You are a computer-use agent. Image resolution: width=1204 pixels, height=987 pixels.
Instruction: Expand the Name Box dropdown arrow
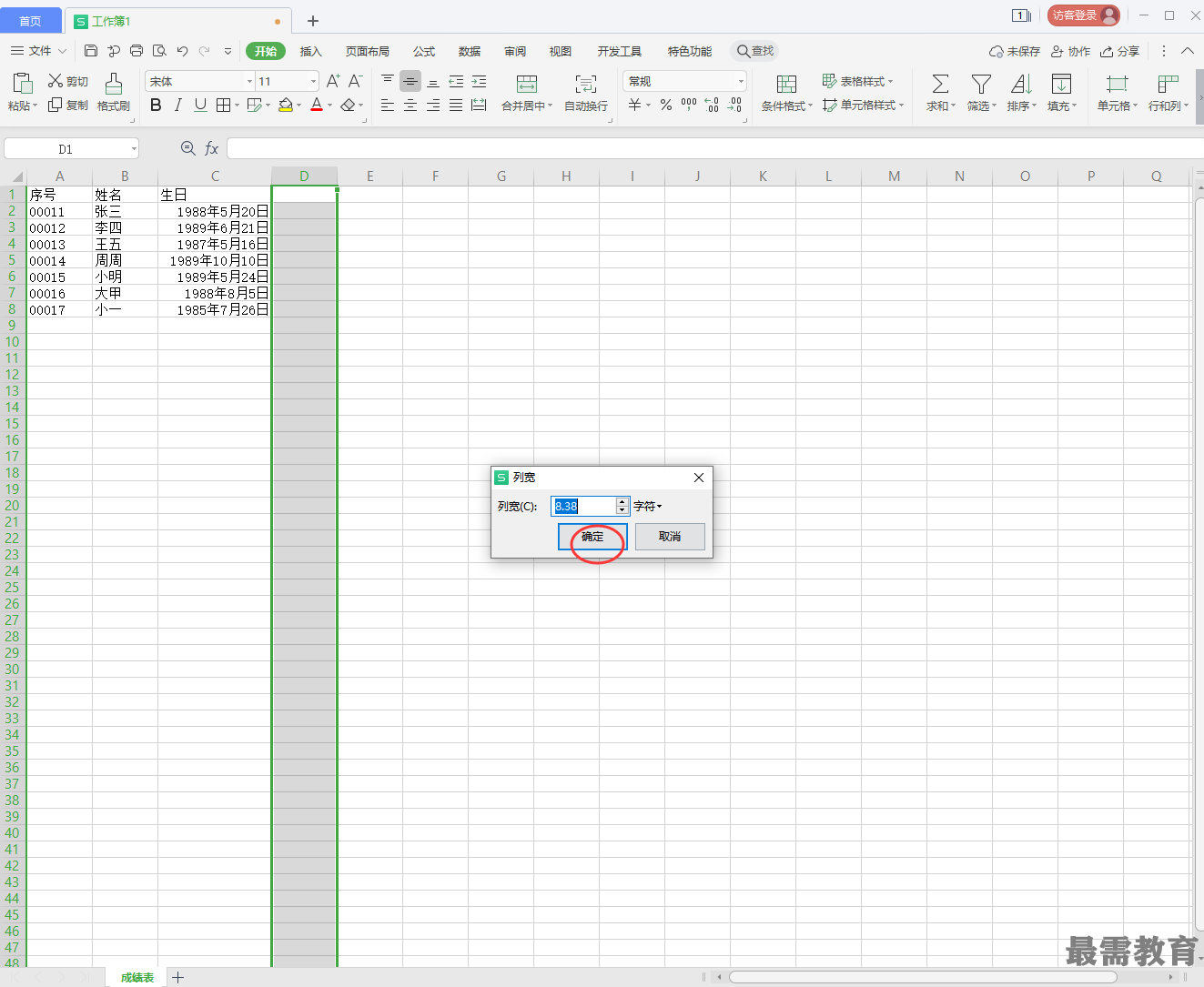pyautogui.click(x=134, y=149)
